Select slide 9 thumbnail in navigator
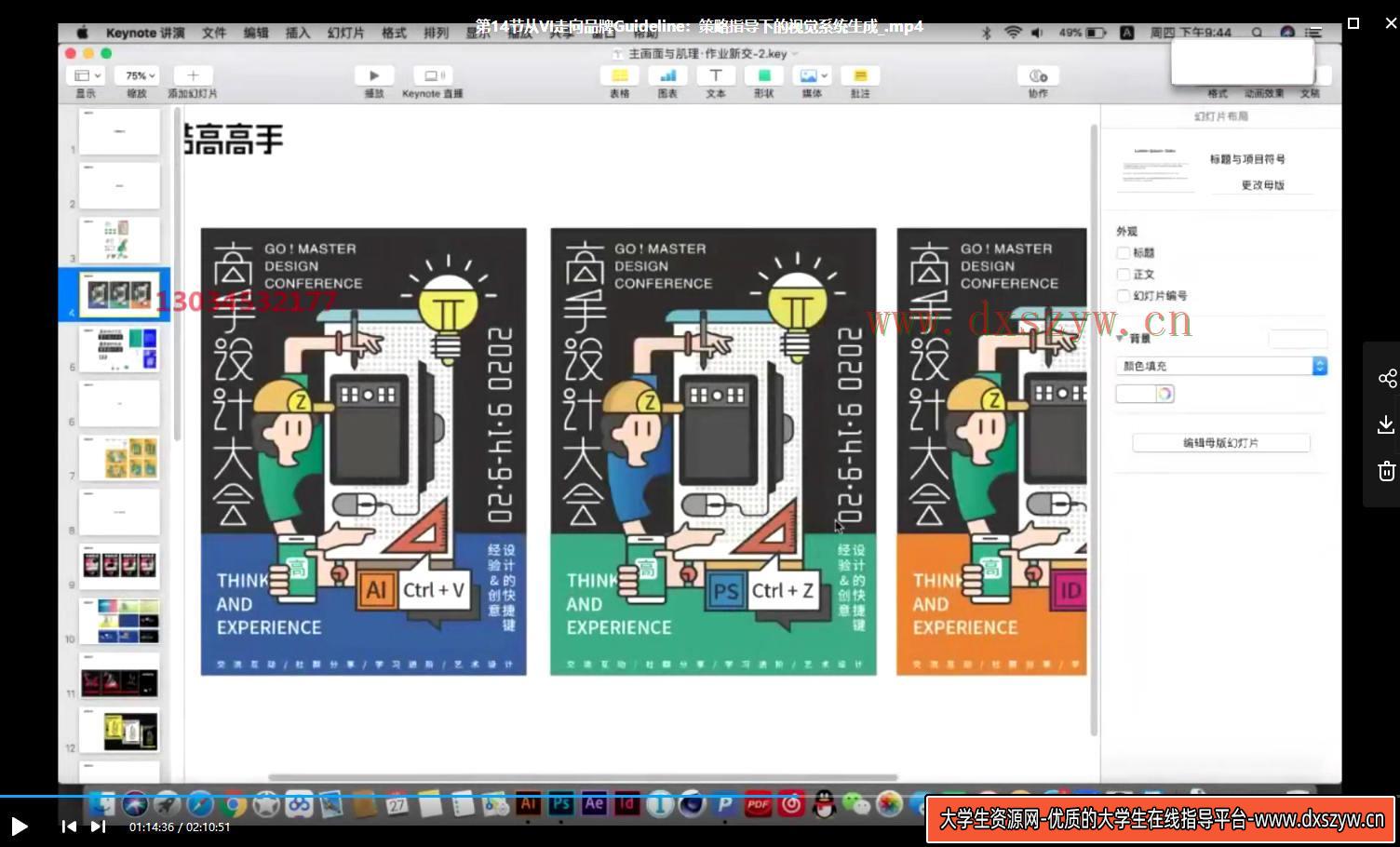This screenshot has height=847, width=1400. tap(119, 567)
